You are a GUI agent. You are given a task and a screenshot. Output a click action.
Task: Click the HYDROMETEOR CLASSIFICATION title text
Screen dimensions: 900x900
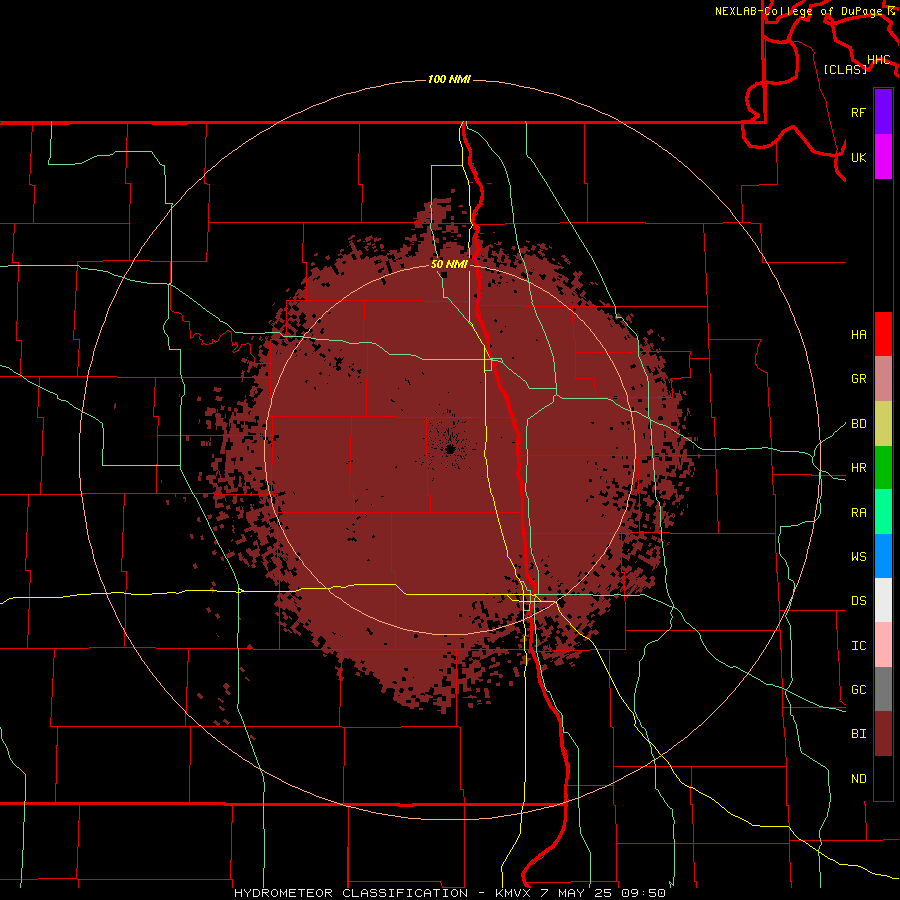point(351,893)
